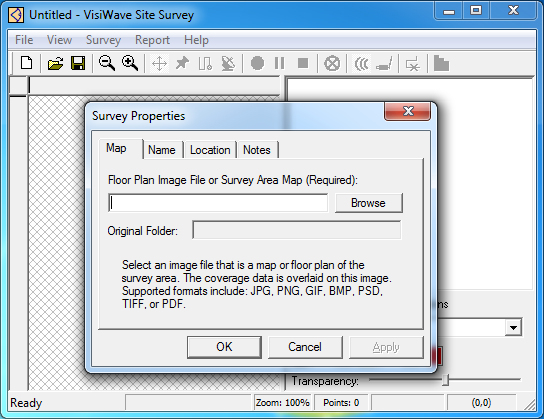Screen dimensions: 544x419
Task: Click the calibrate map tool icon
Action: coord(205,63)
